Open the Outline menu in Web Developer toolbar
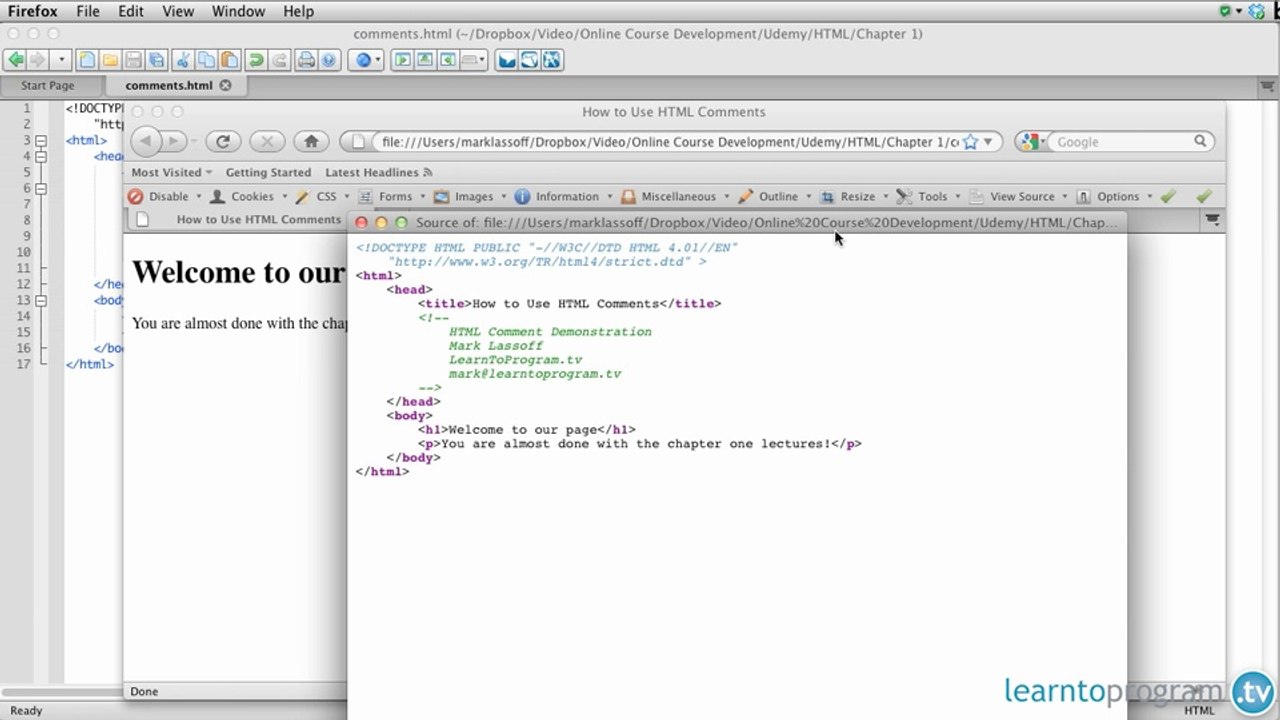This screenshot has height=720, width=1280. point(775,197)
